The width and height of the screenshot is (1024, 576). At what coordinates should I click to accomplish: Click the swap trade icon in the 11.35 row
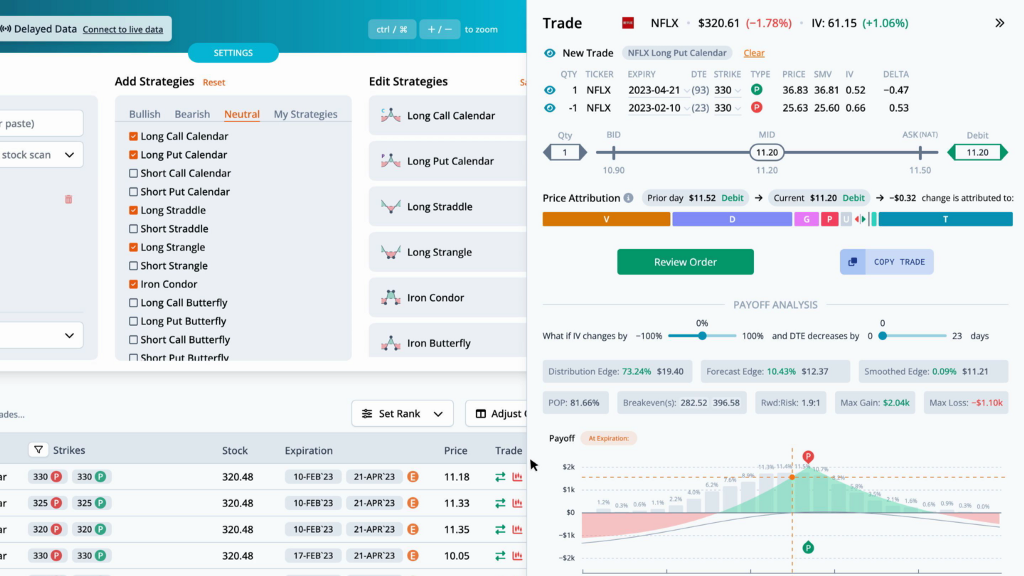coord(500,529)
